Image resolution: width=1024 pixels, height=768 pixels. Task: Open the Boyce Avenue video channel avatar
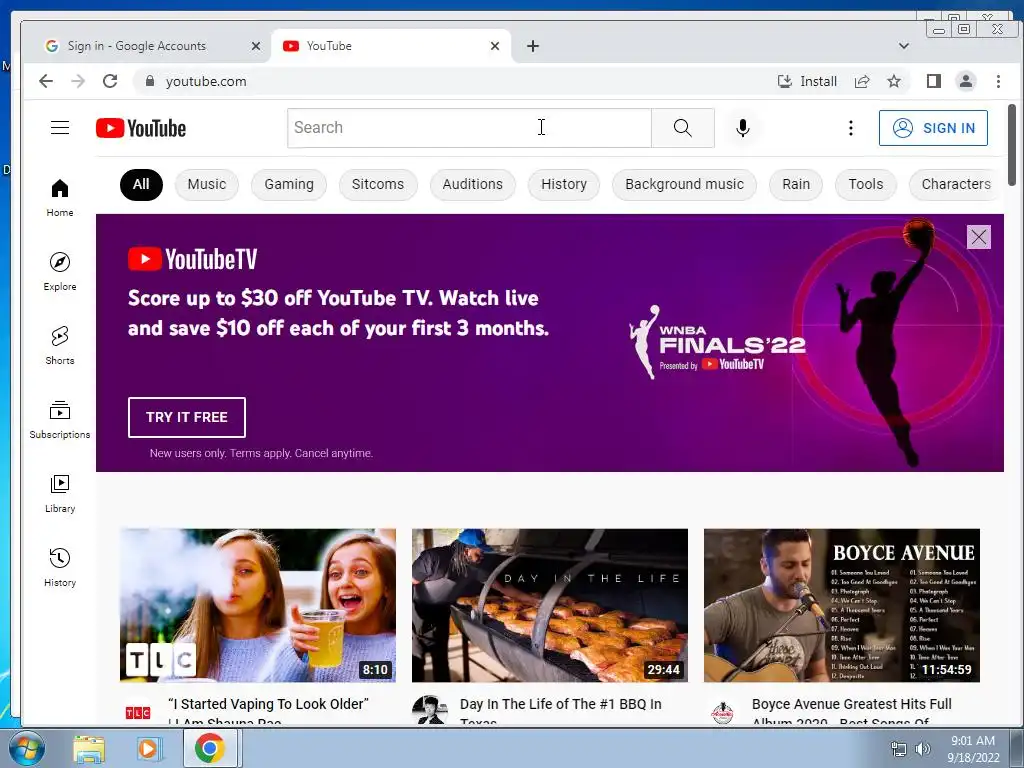(722, 712)
